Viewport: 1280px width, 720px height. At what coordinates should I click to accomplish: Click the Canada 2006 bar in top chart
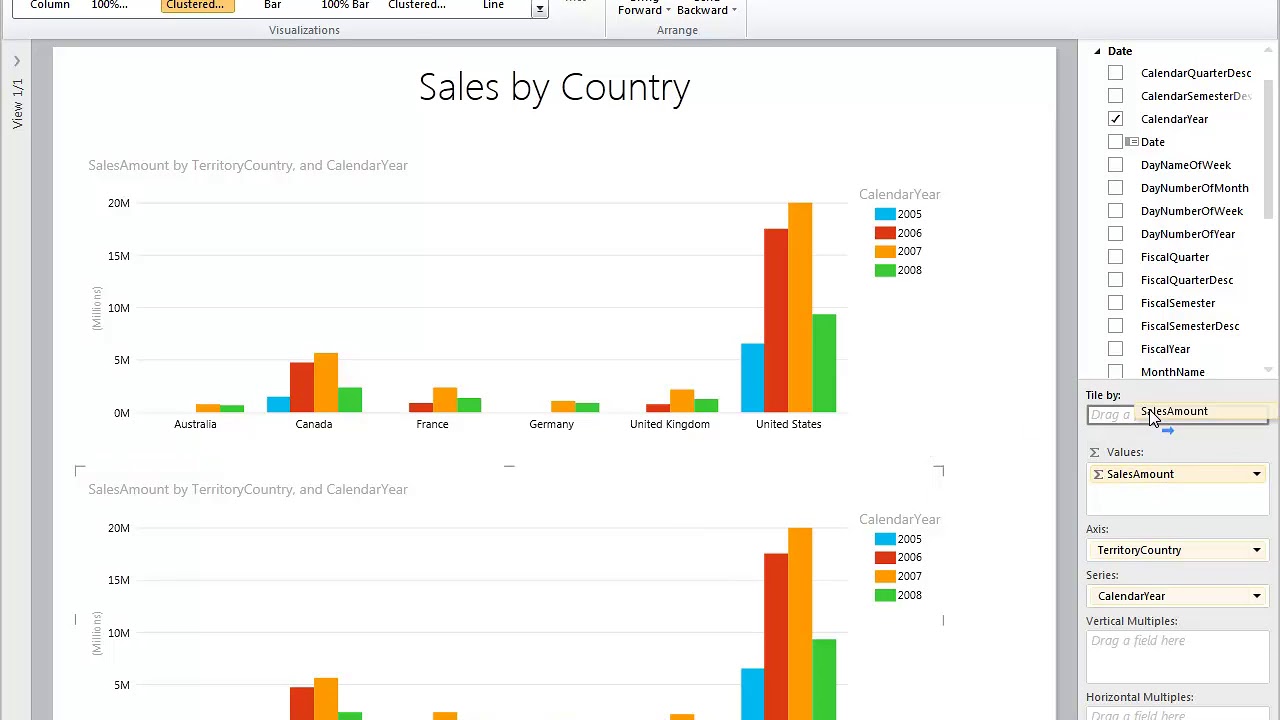pos(301,387)
